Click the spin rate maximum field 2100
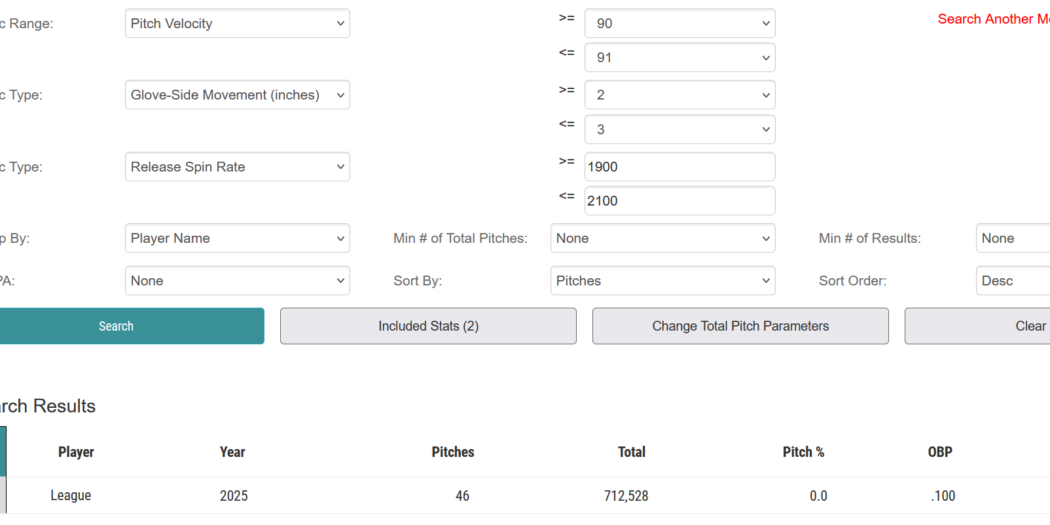1050x525 pixels. [x=680, y=201]
